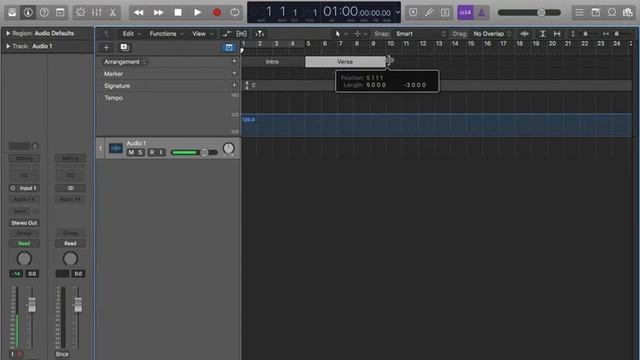Open the Edit menu
Image resolution: width=640 pixels, height=360 pixels.
[131, 34]
